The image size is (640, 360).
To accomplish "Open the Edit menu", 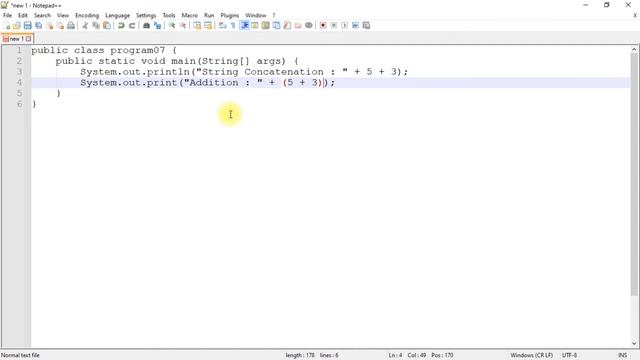I will 23,16.
